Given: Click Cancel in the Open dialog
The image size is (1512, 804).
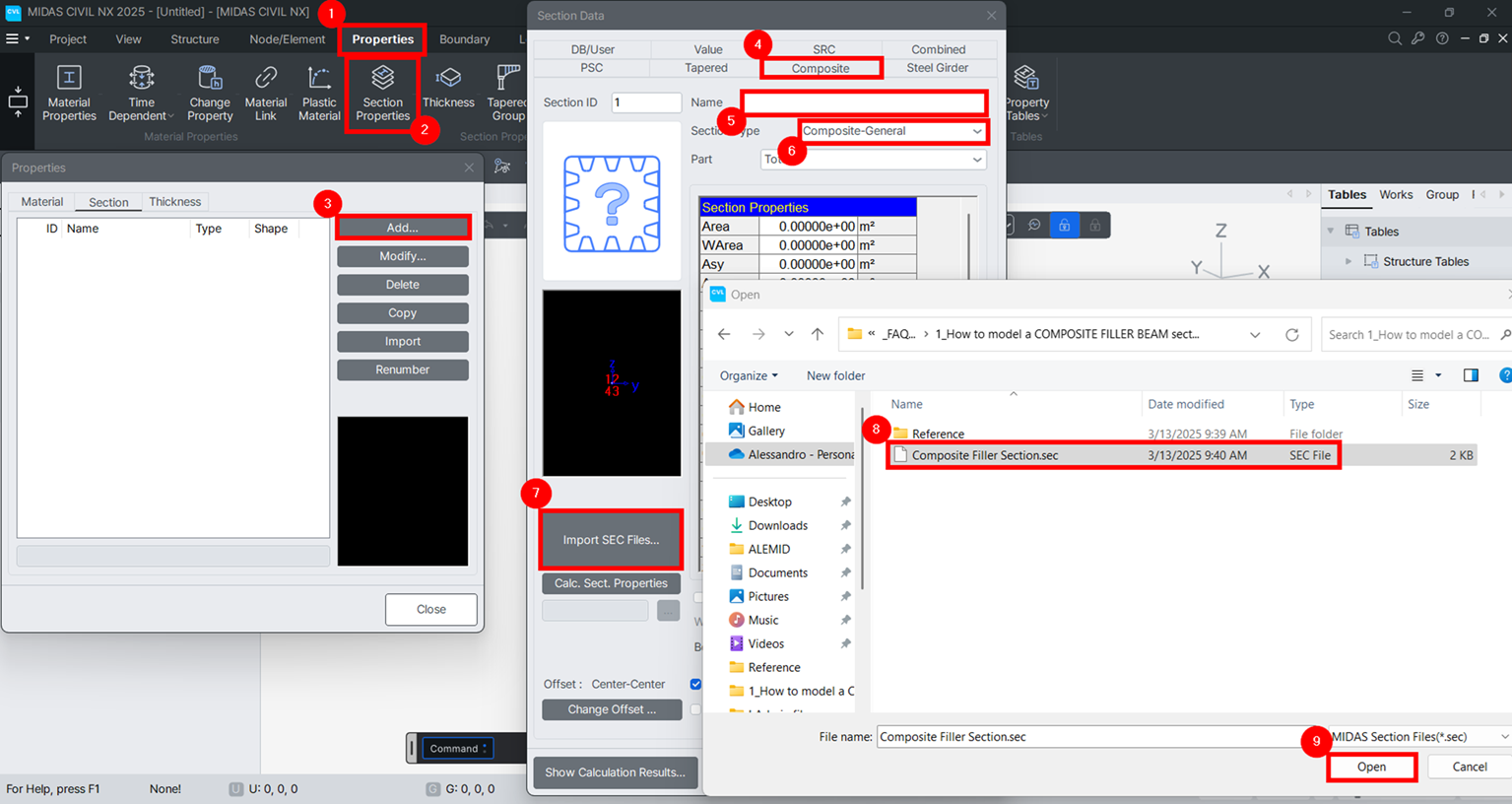Looking at the screenshot, I should click(1469, 767).
